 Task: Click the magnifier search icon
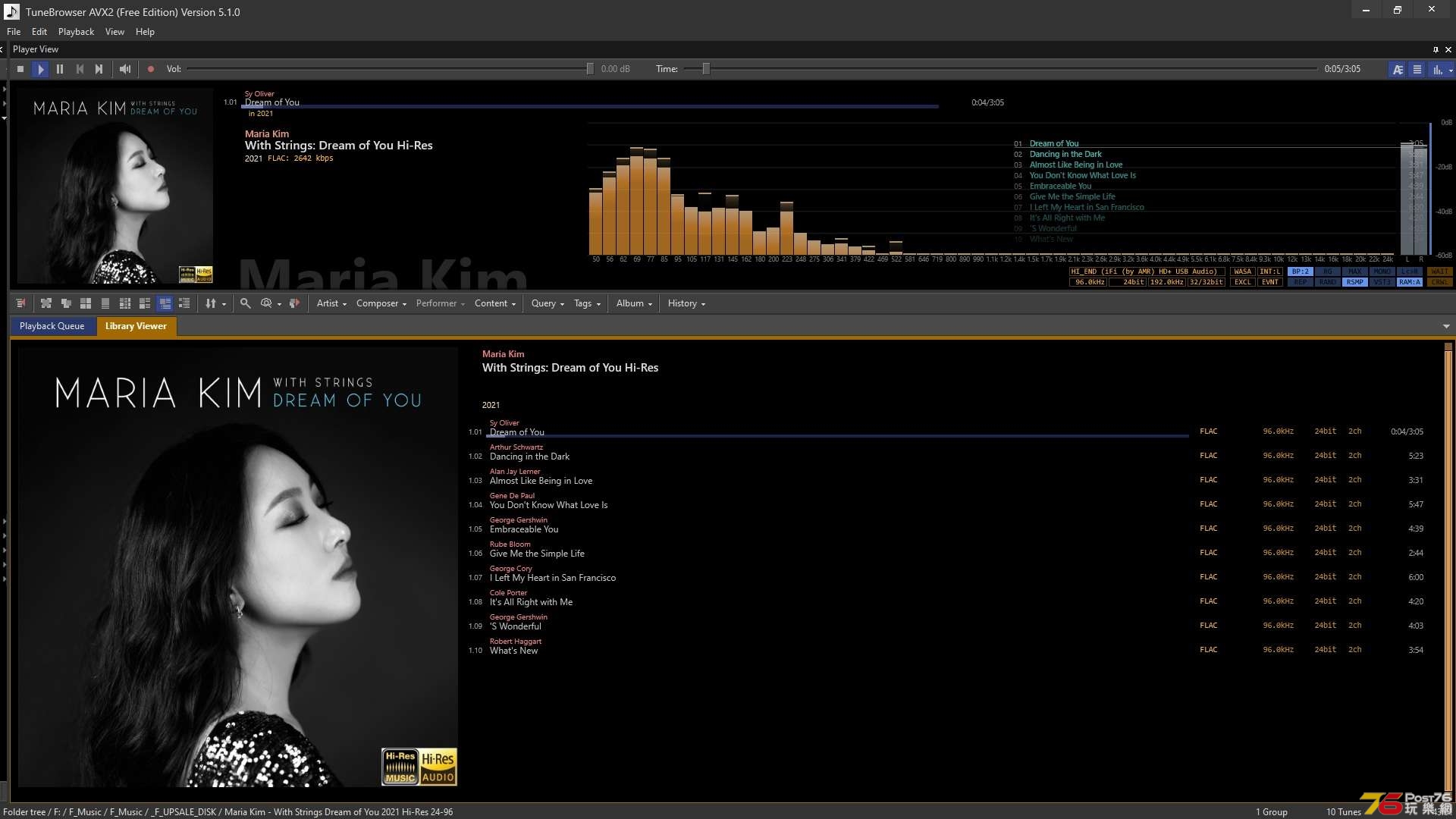245,303
